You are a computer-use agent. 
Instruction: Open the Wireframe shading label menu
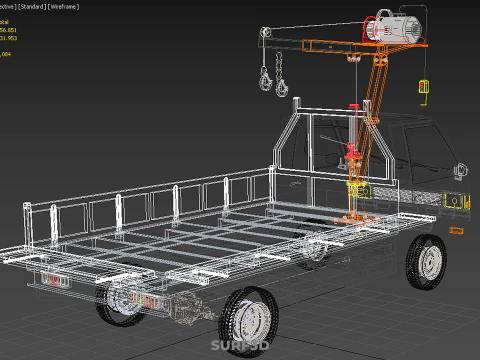pos(64,7)
